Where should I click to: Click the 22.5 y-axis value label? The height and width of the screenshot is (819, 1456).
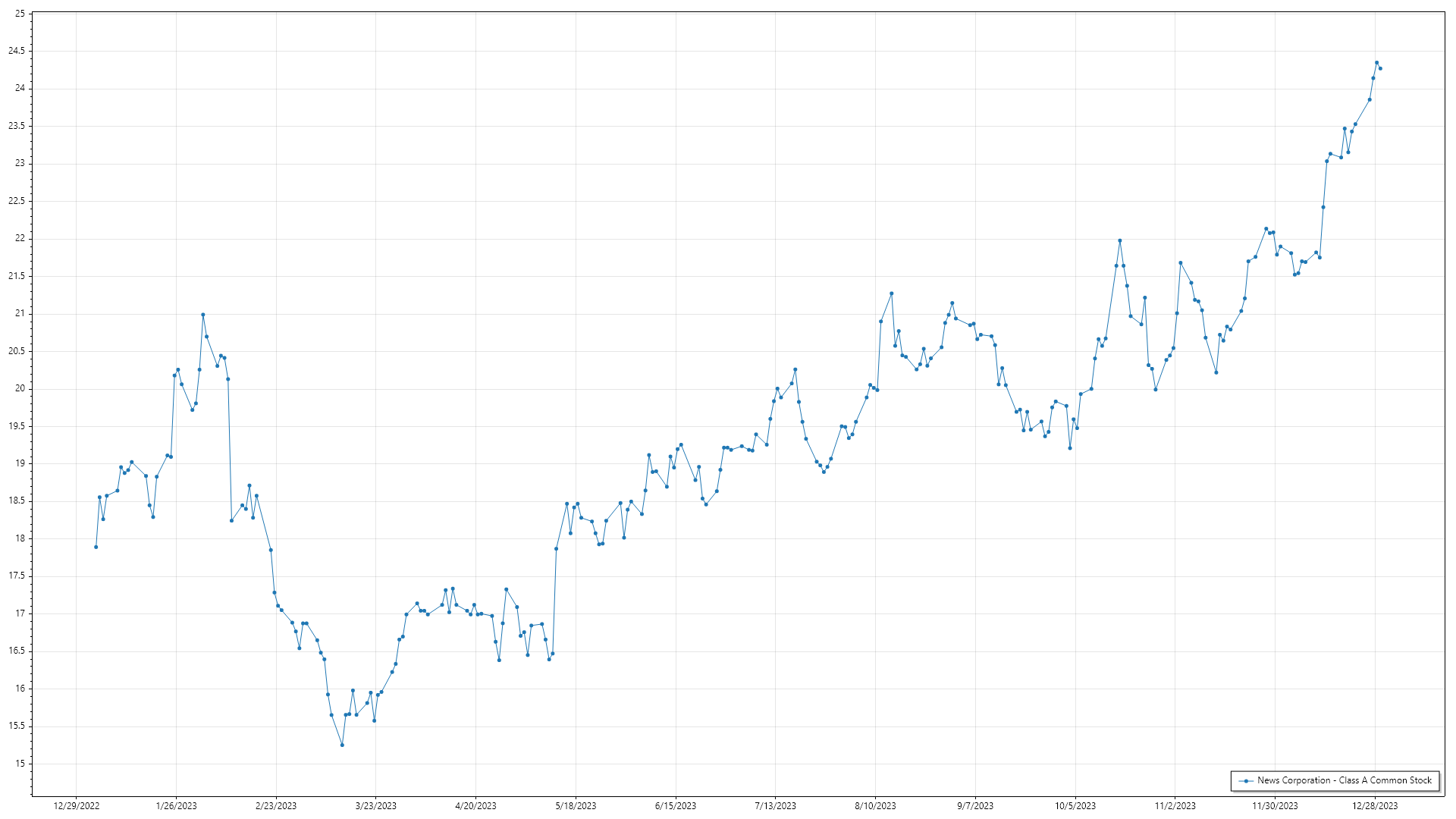(x=17, y=201)
